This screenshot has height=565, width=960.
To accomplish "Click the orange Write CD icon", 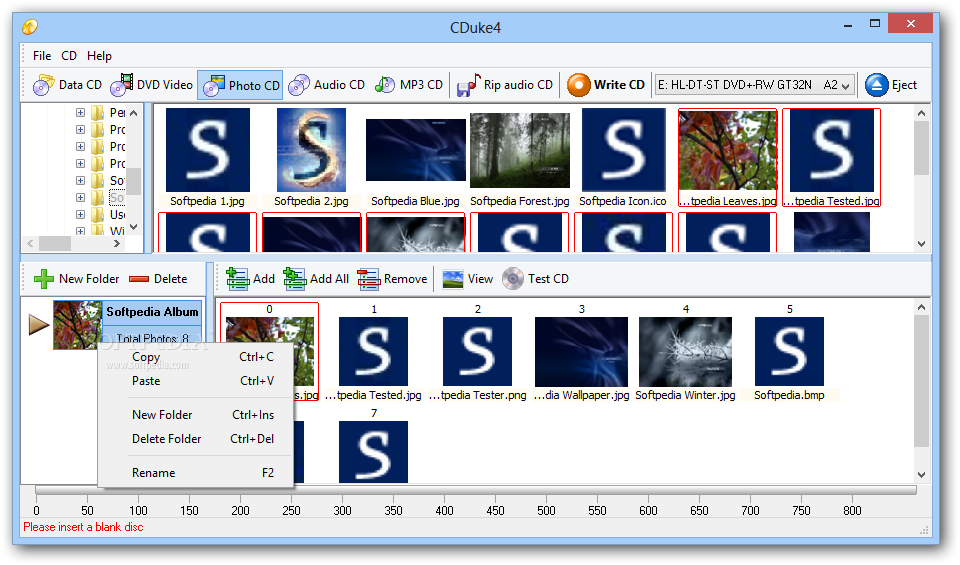I will [579, 85].
